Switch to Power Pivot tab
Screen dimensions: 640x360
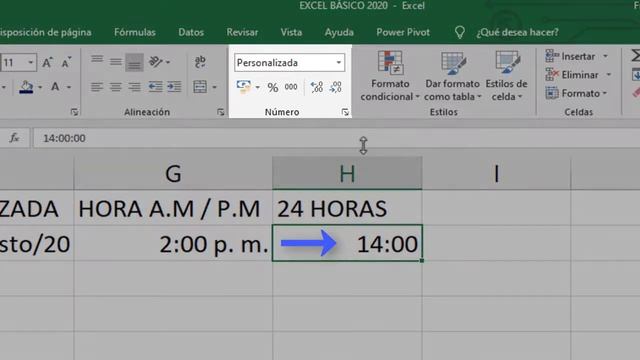pyautogui.click(x=403, y=32)
